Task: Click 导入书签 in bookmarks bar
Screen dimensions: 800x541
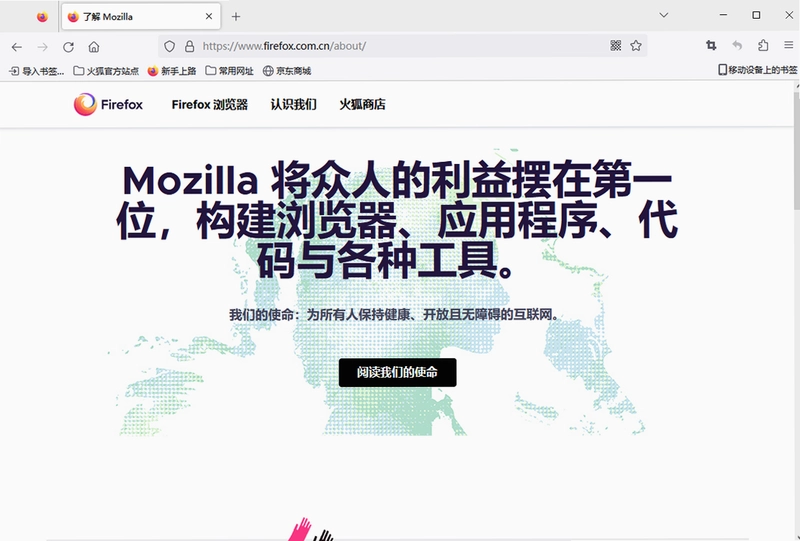Action: [x=37, y=71]
